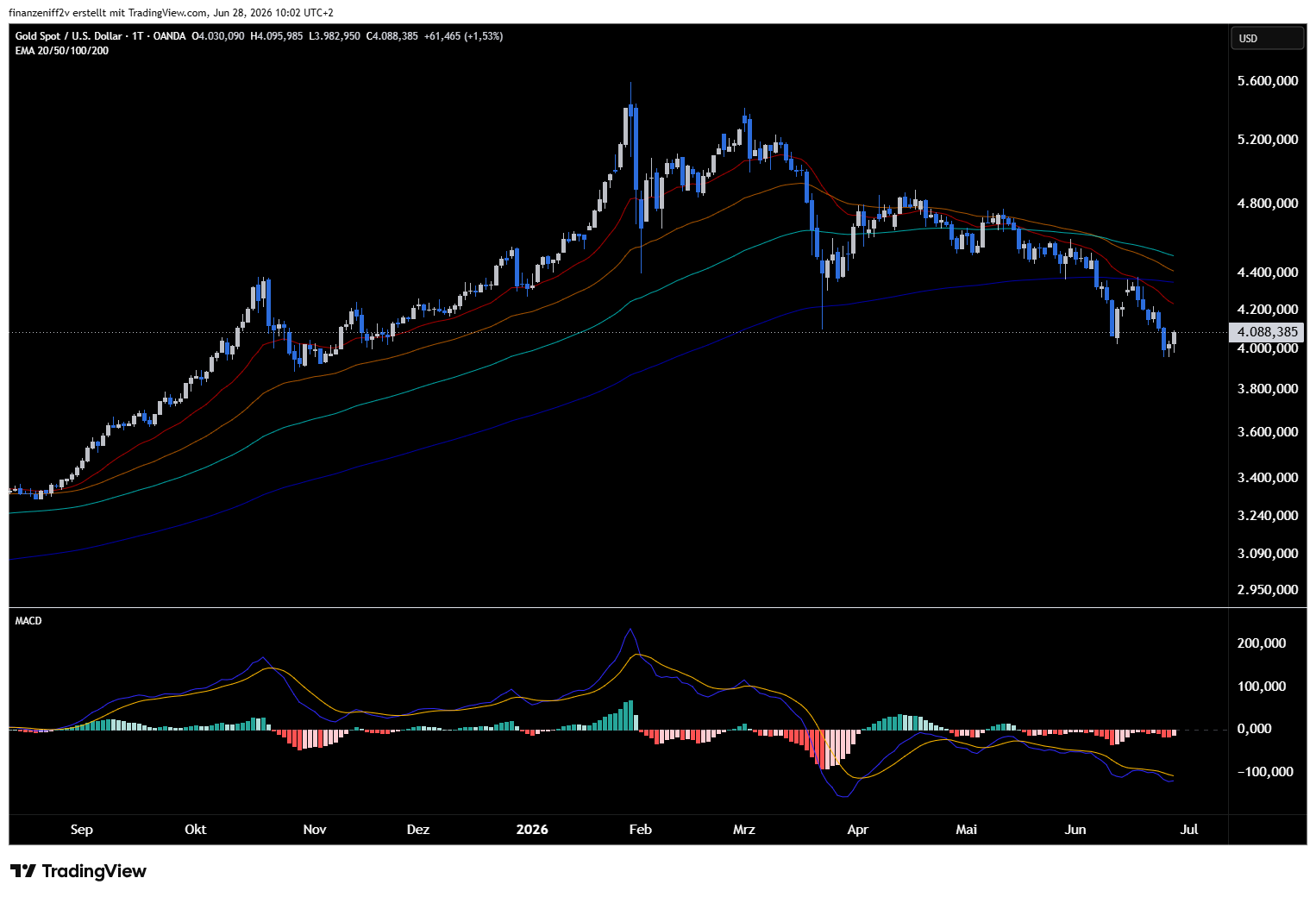The width and height of the screenshot is (1316, 897).
Task: Click the Apr label on the time axis
Action: click(858, 830)
